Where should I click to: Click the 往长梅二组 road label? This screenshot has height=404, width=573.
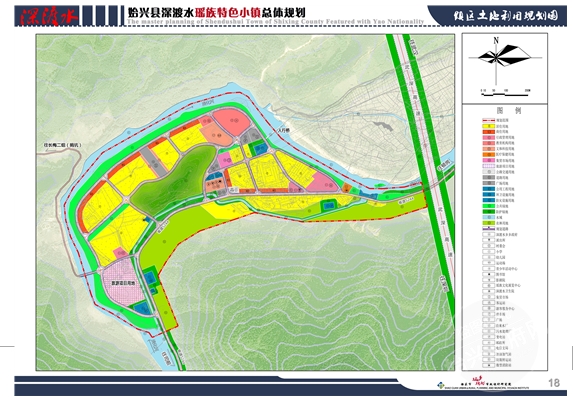(62, 145)
